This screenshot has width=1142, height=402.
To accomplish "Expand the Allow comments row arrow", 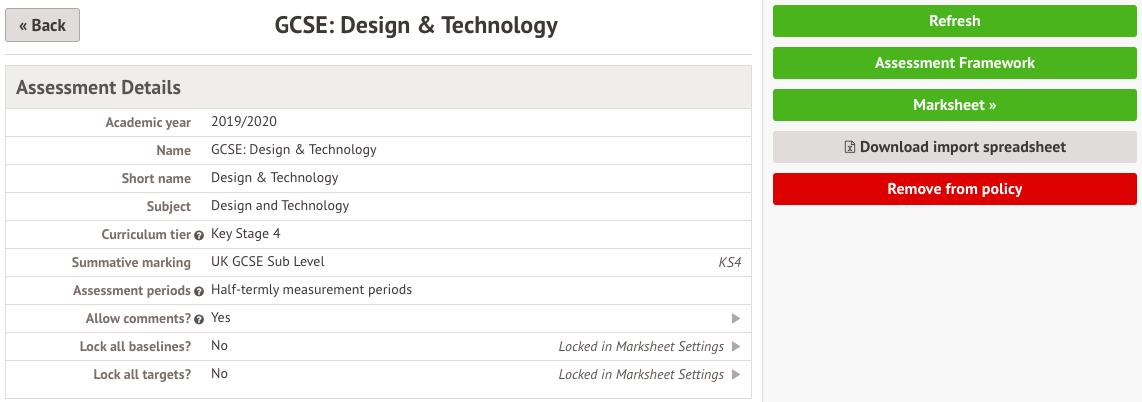I will coord(736,318).
